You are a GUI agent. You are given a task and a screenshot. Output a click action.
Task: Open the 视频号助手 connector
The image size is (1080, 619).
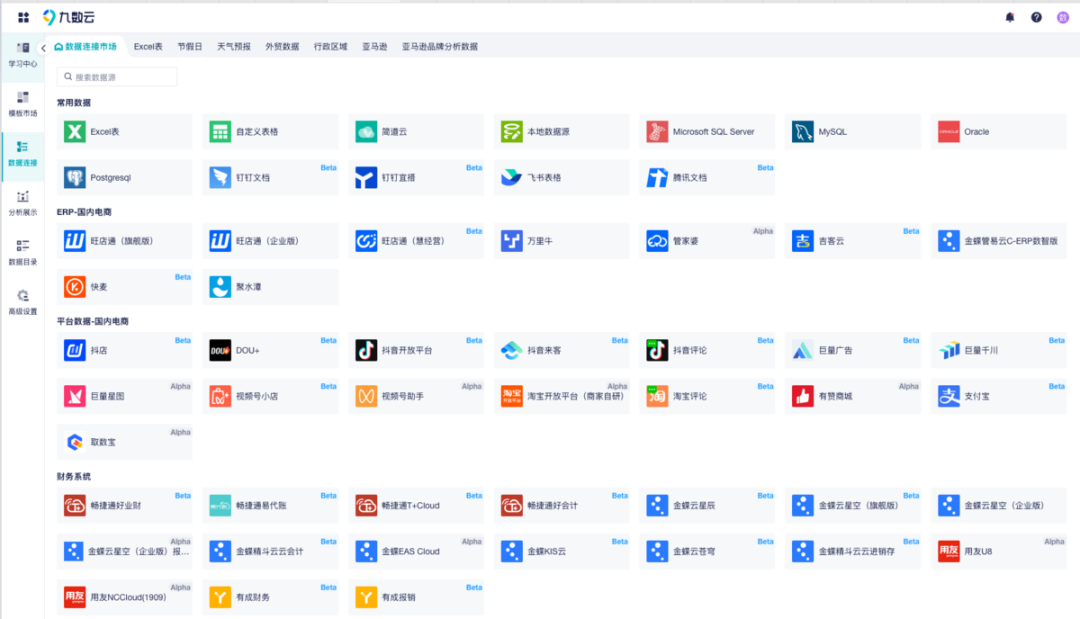tap(416, 397)
